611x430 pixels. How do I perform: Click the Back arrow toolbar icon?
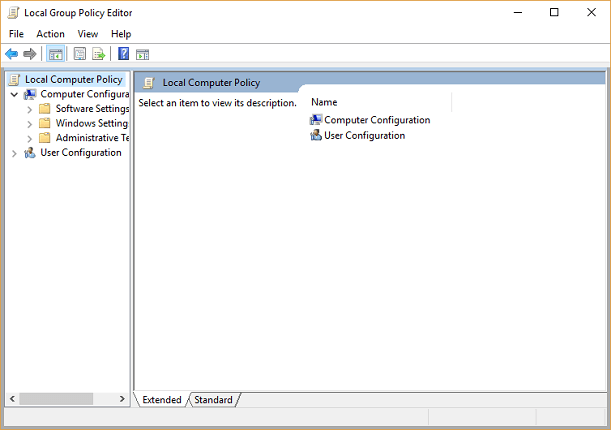pos(11,54)
